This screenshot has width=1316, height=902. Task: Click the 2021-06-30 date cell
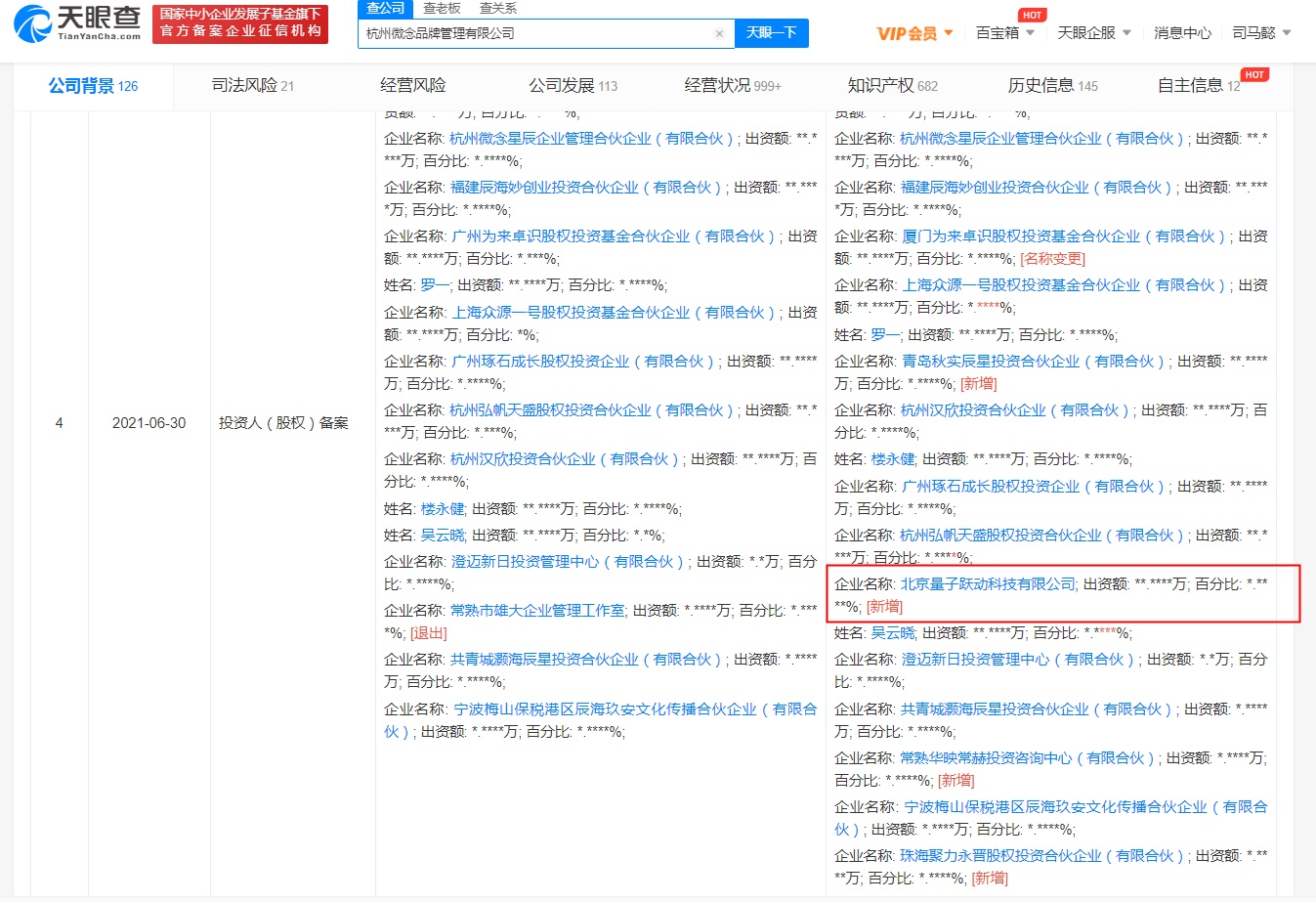[149, 423]
